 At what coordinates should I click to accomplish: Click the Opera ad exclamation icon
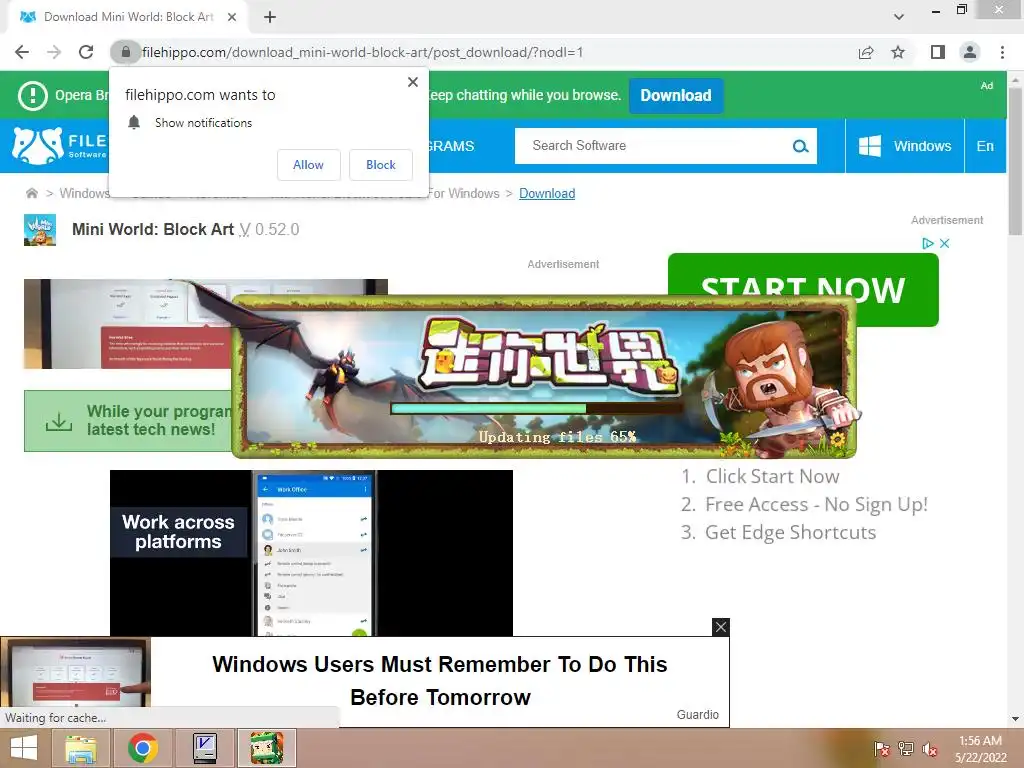coord(33,95)
